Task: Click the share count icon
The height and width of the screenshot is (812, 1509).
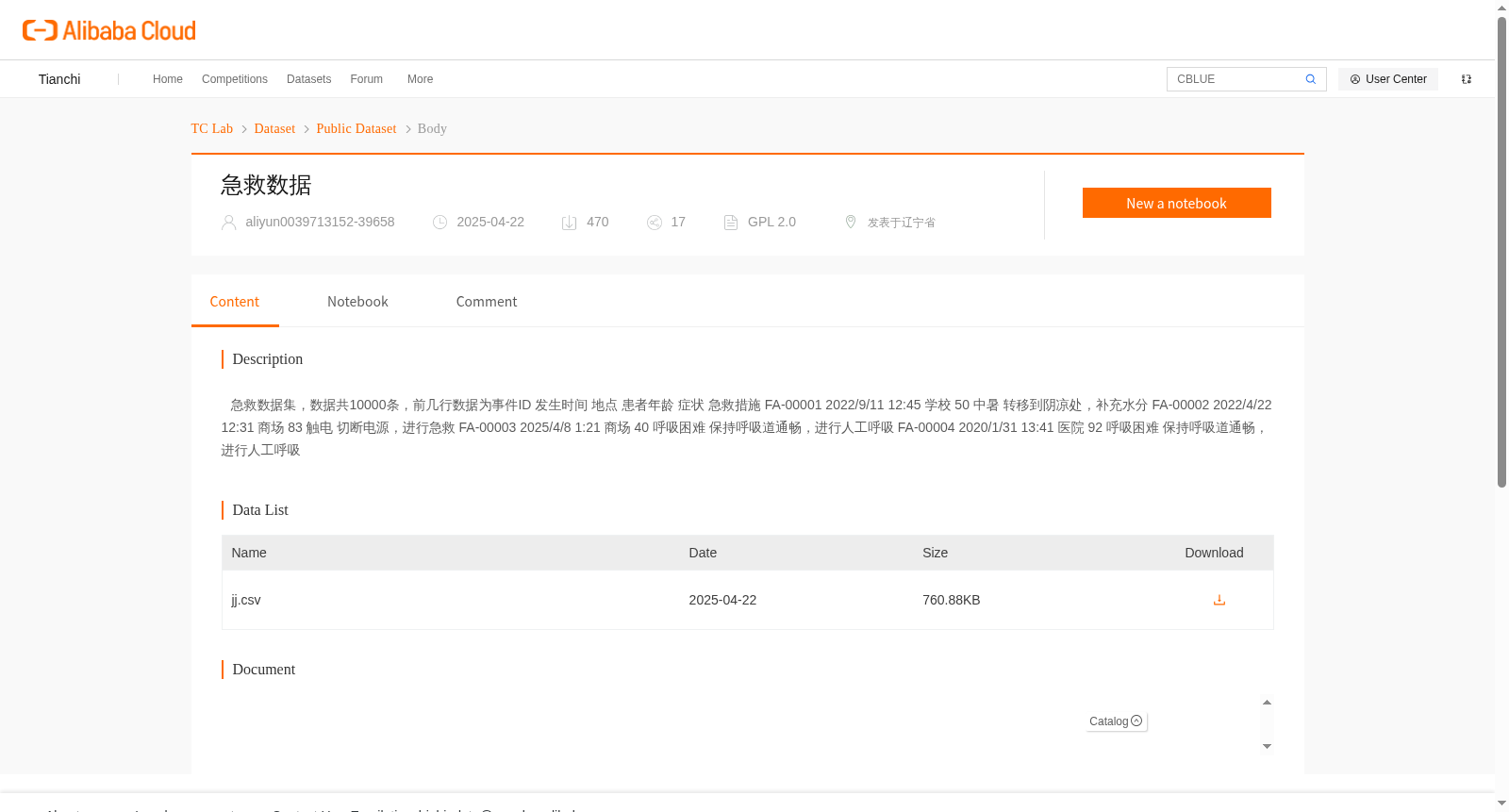Action: pos(655,223)
